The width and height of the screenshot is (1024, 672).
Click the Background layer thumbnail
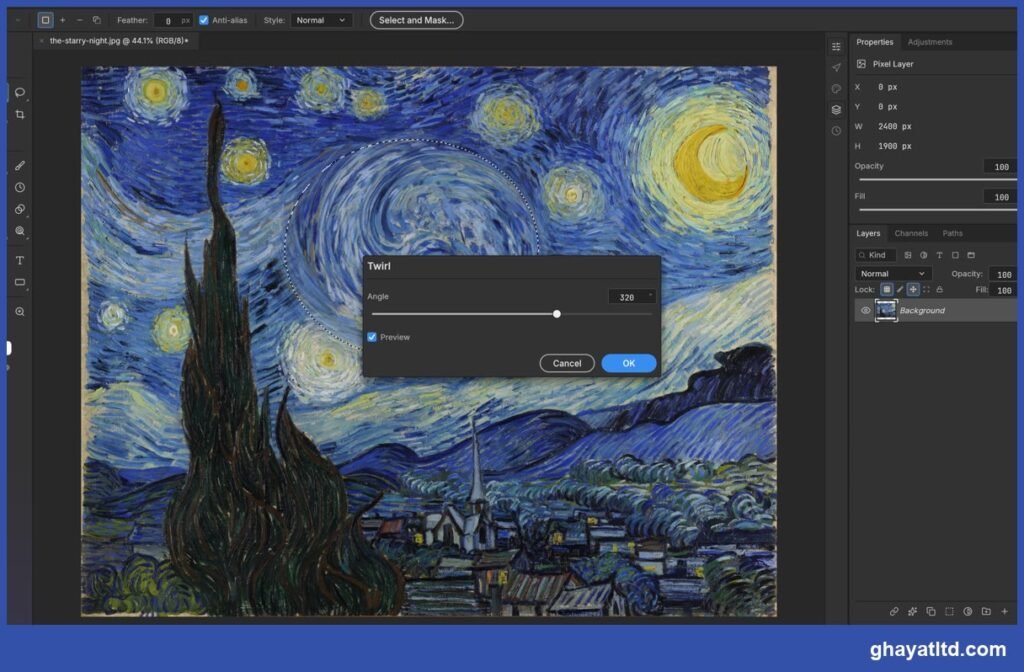pyautogui.click(x=886, y=310)
